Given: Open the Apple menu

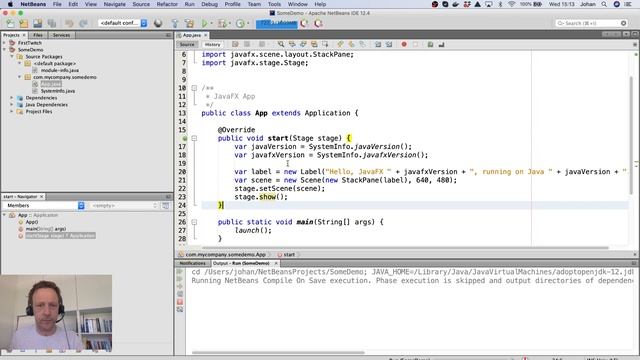Looking at the screenshot, I should (x=10, y=4).
